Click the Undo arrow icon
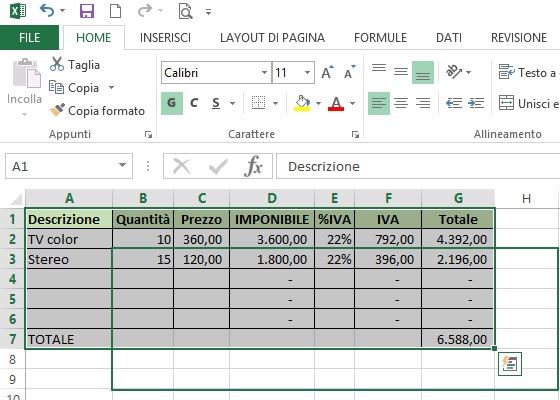 [47, 11]
